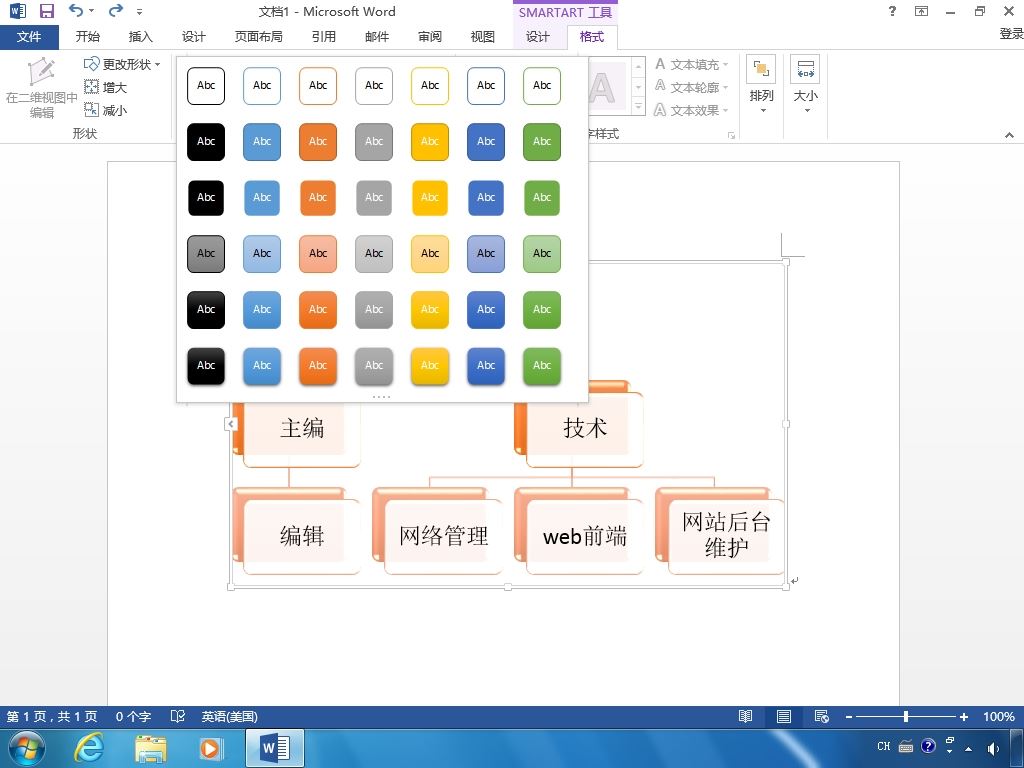The height and width of the screenshot is (768, 1024).
Task: Switch to the 插入 tab
Action: click(140, 37)
